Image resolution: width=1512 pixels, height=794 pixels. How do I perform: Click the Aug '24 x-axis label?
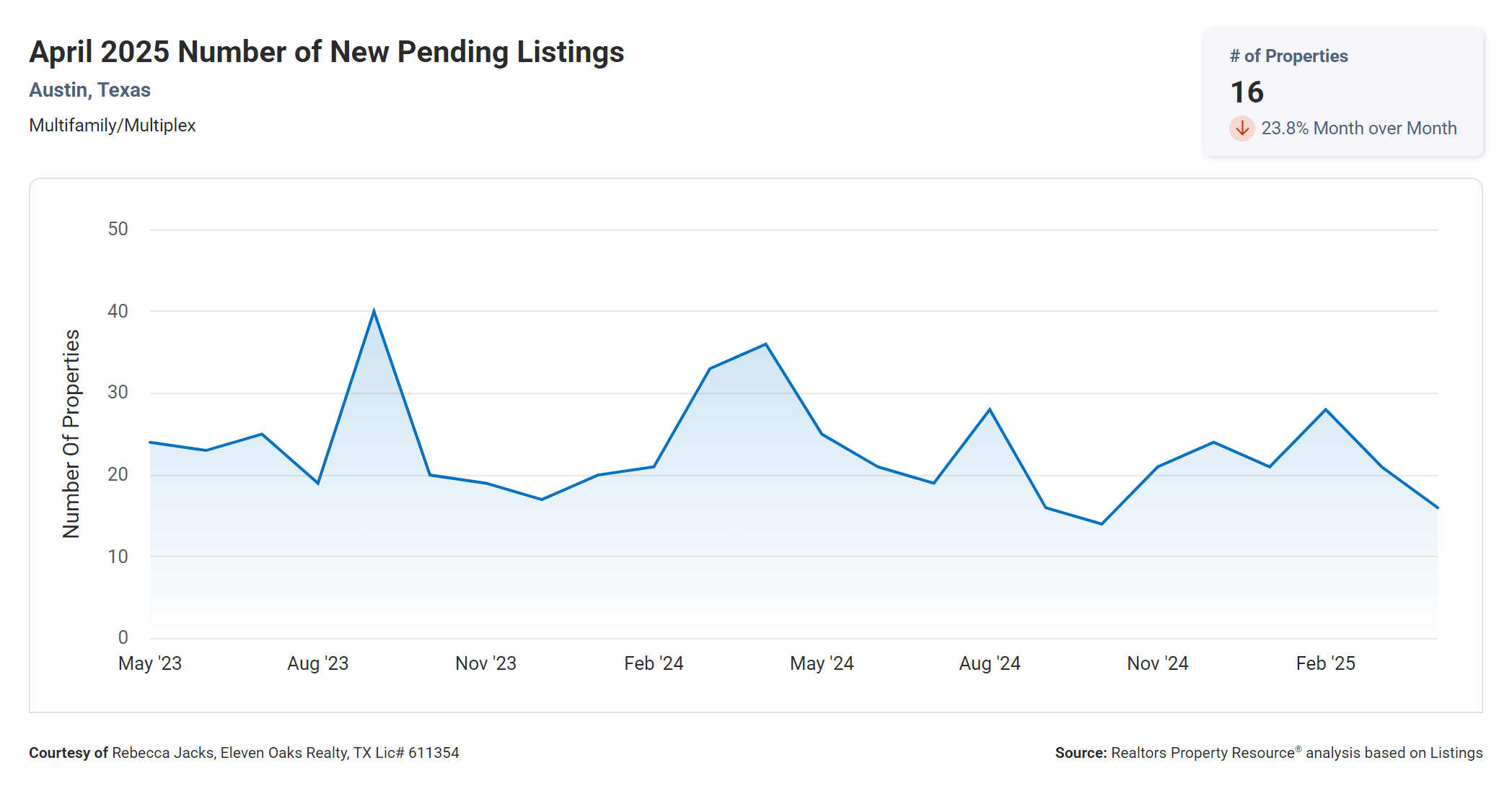click(989, 663)
